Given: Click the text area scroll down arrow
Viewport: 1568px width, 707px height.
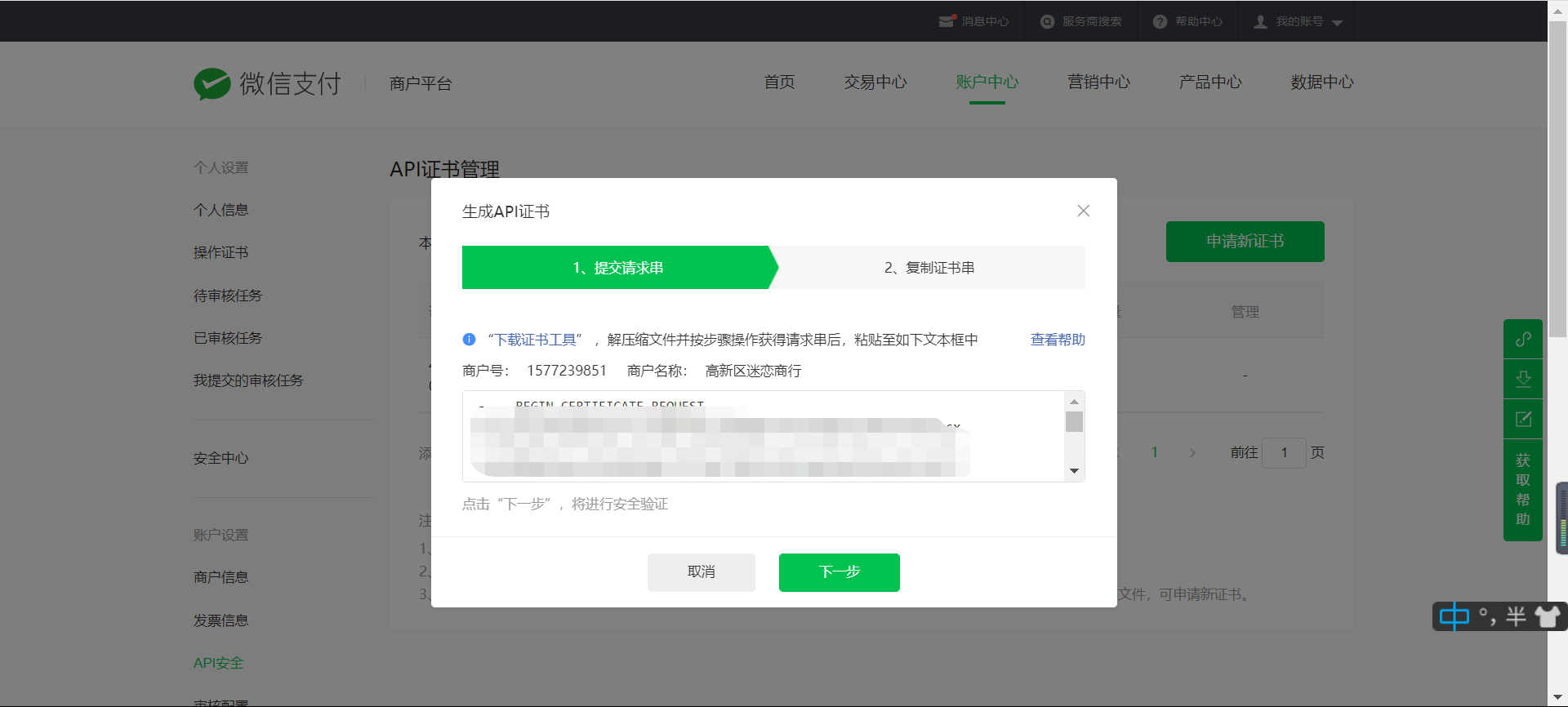Looking at the screenshot, I should click(1074, 471).
